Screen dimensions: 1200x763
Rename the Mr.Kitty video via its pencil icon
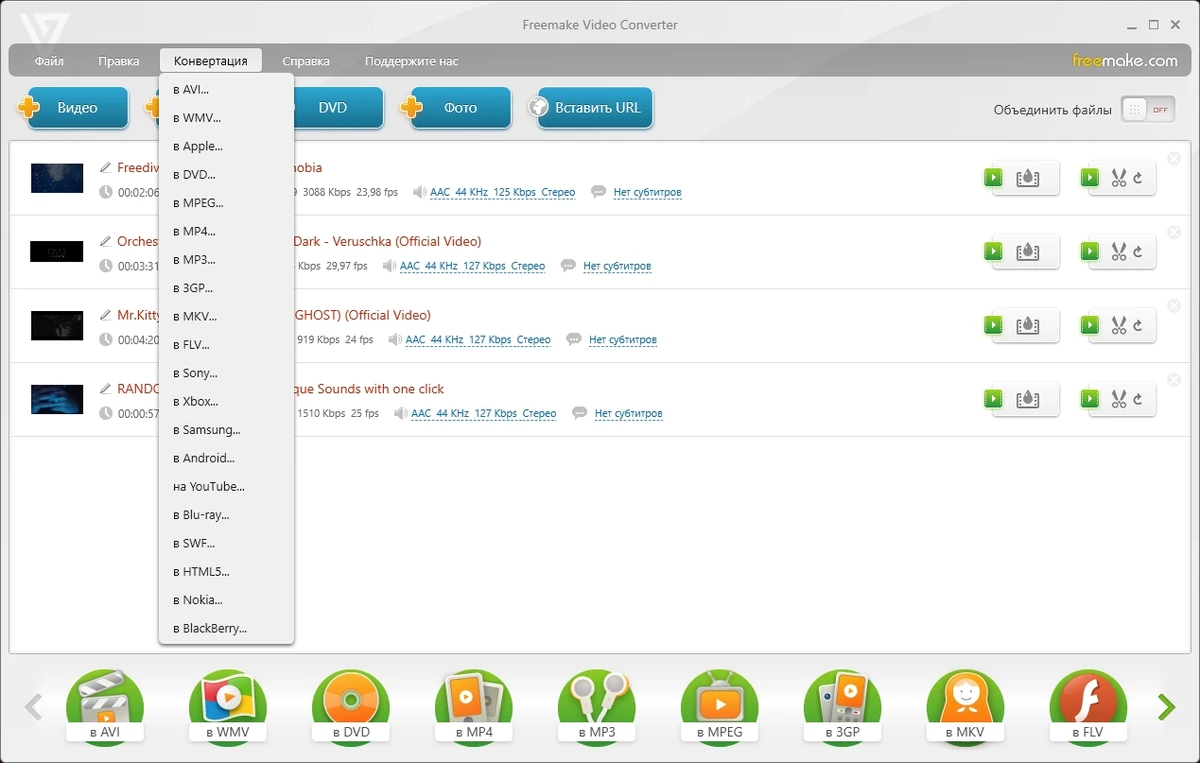[x=106, y=315]
